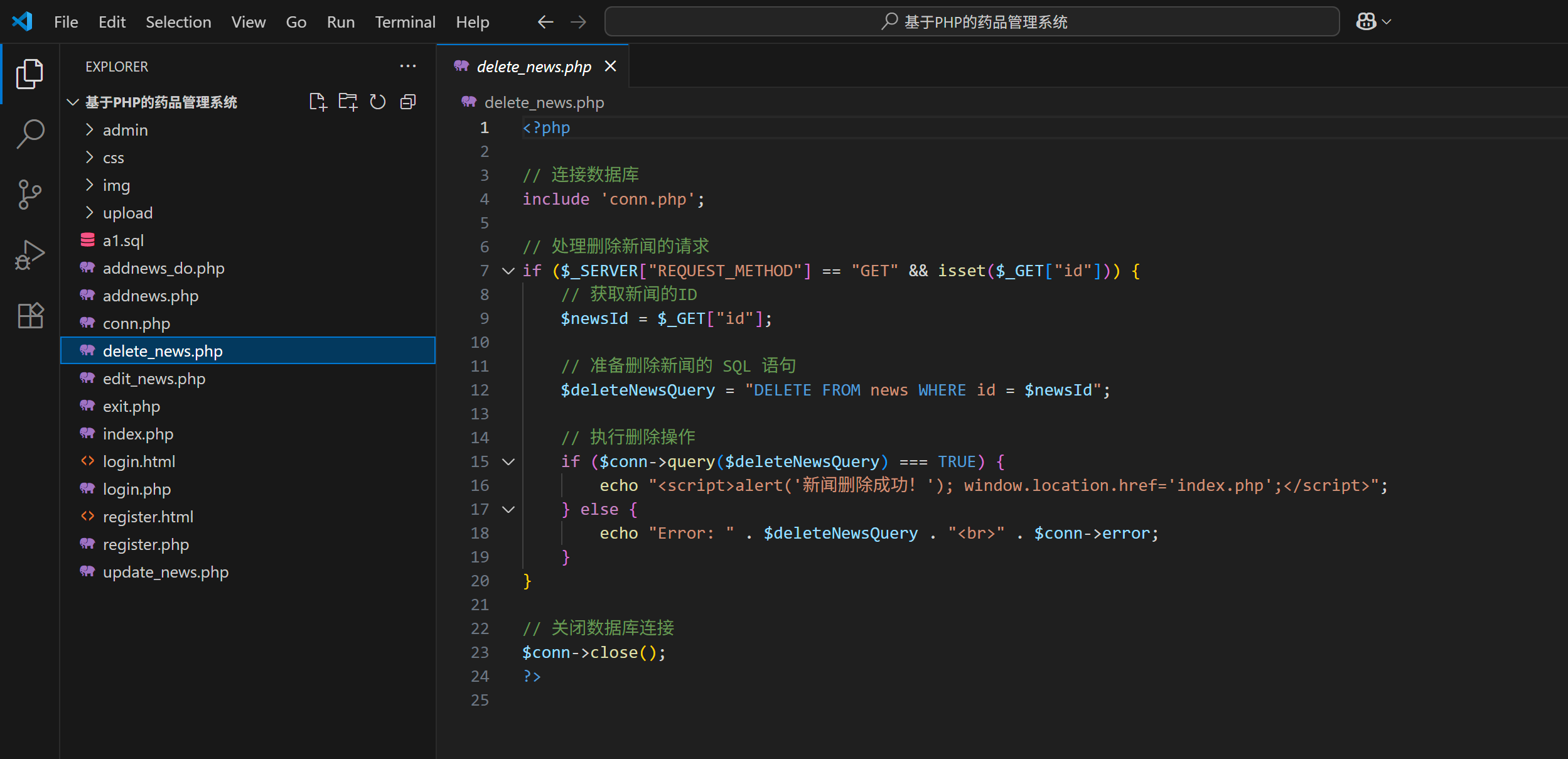Refresh the Explorer file tree
The image size is (1568, 759).
378,102
